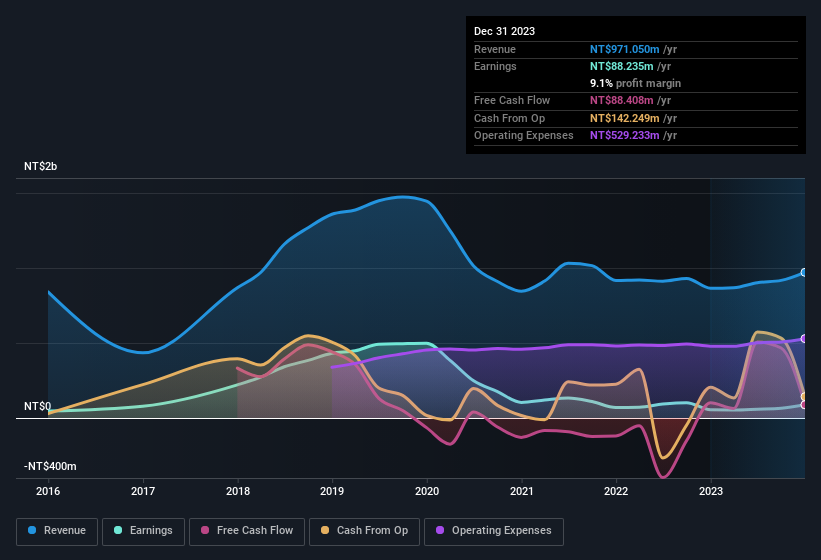This screenshot has width=821, height=560.
Task: Click the -NT$400m y-axis label
Action: point(50,466)
